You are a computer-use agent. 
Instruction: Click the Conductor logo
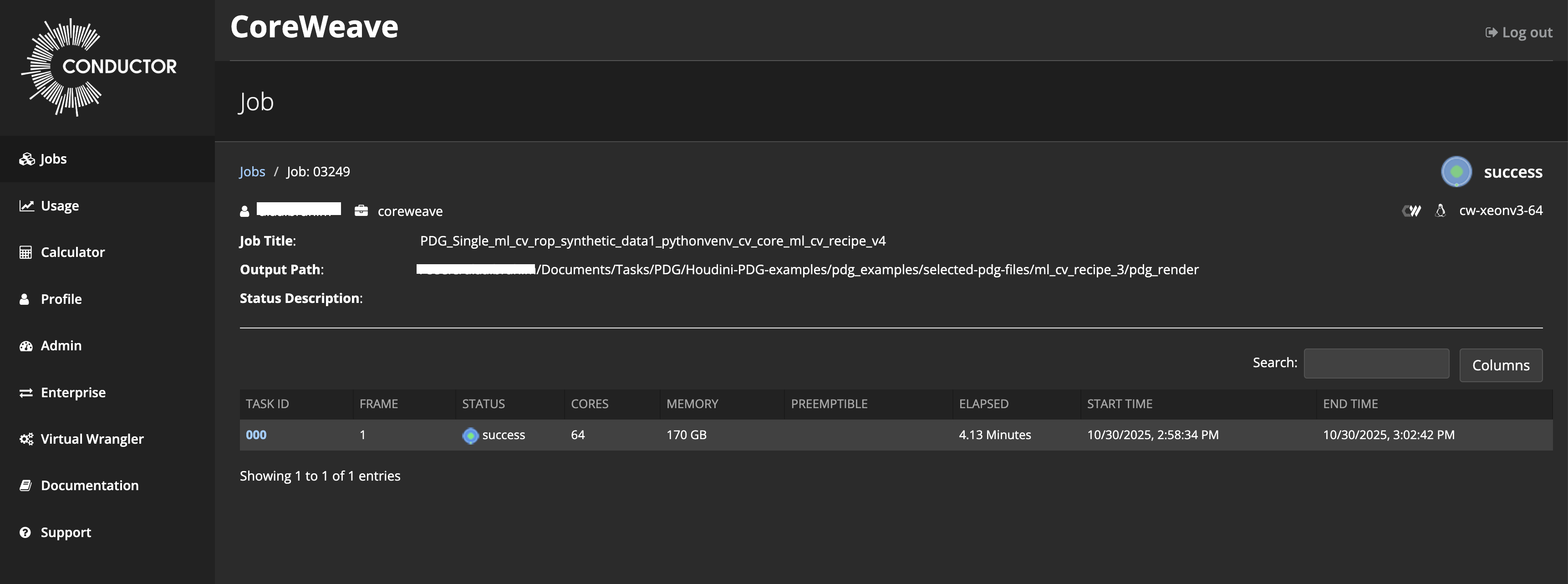(99, 67)
